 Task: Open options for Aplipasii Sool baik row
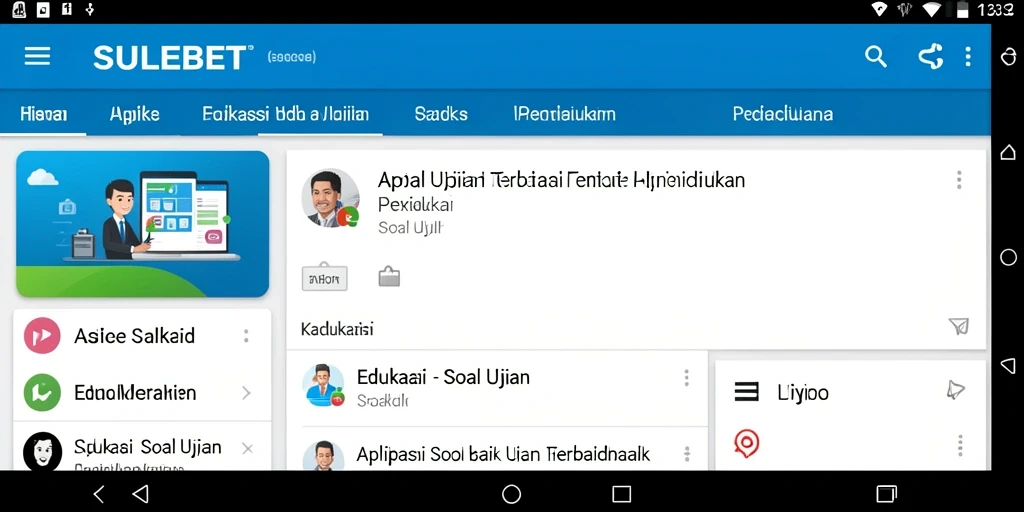tap(686, 454)
